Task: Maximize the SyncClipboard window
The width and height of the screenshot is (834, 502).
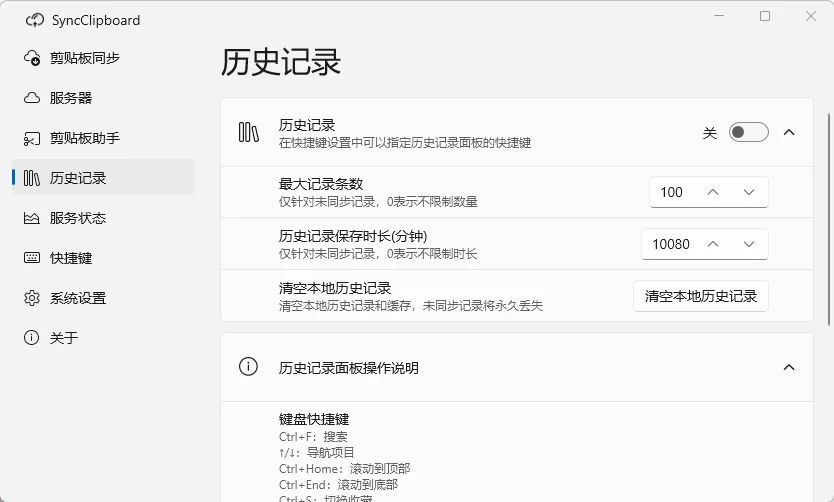Action: click(765, 16)
